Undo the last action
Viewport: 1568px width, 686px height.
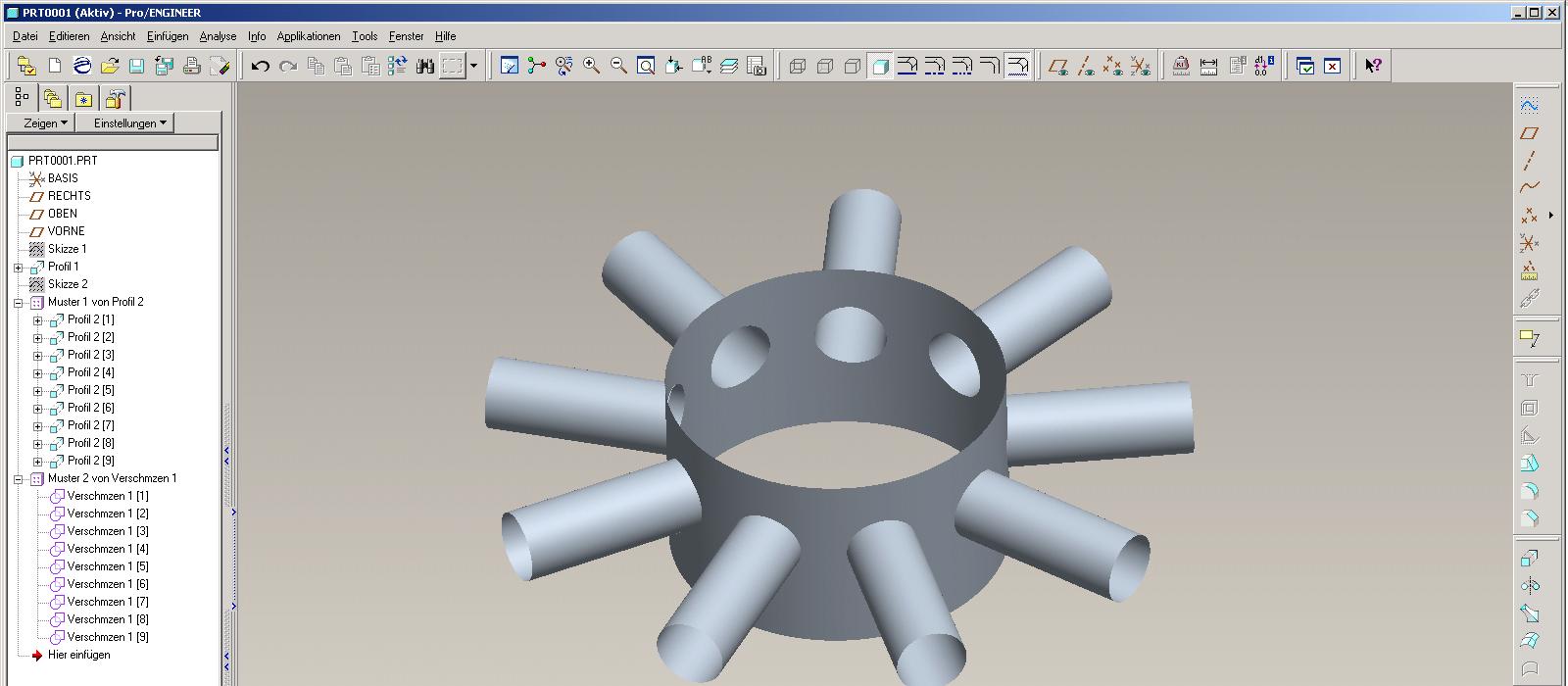click(x=261, y=66)
